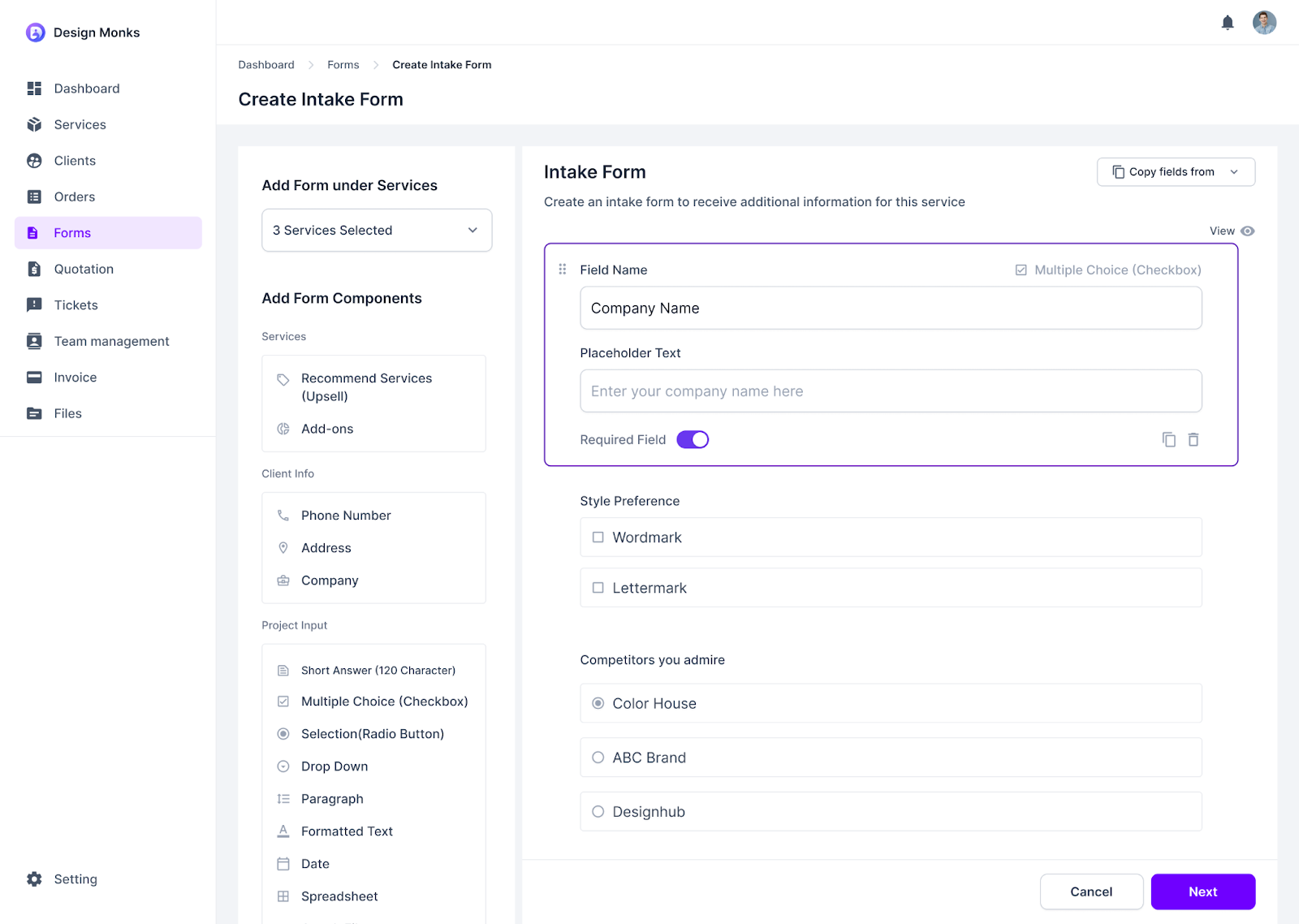Duplicate the Company Name field with copy icon
1299x924 pixels.
point(1169,439)
